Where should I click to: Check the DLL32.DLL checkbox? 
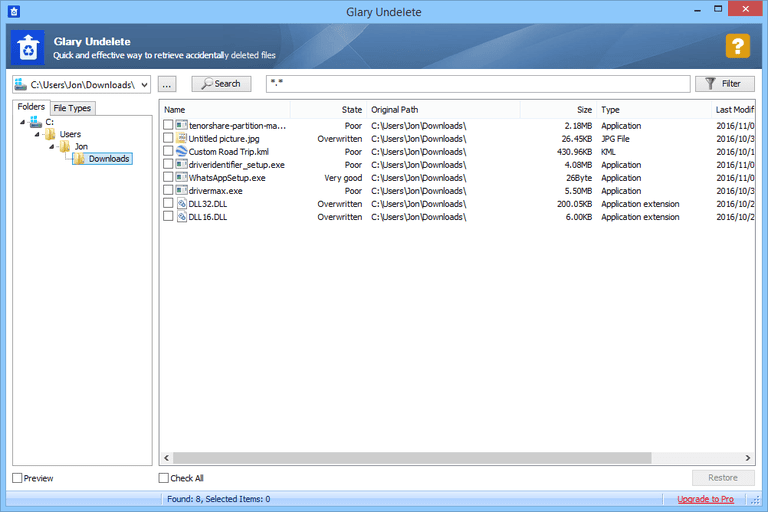[168, 203]
